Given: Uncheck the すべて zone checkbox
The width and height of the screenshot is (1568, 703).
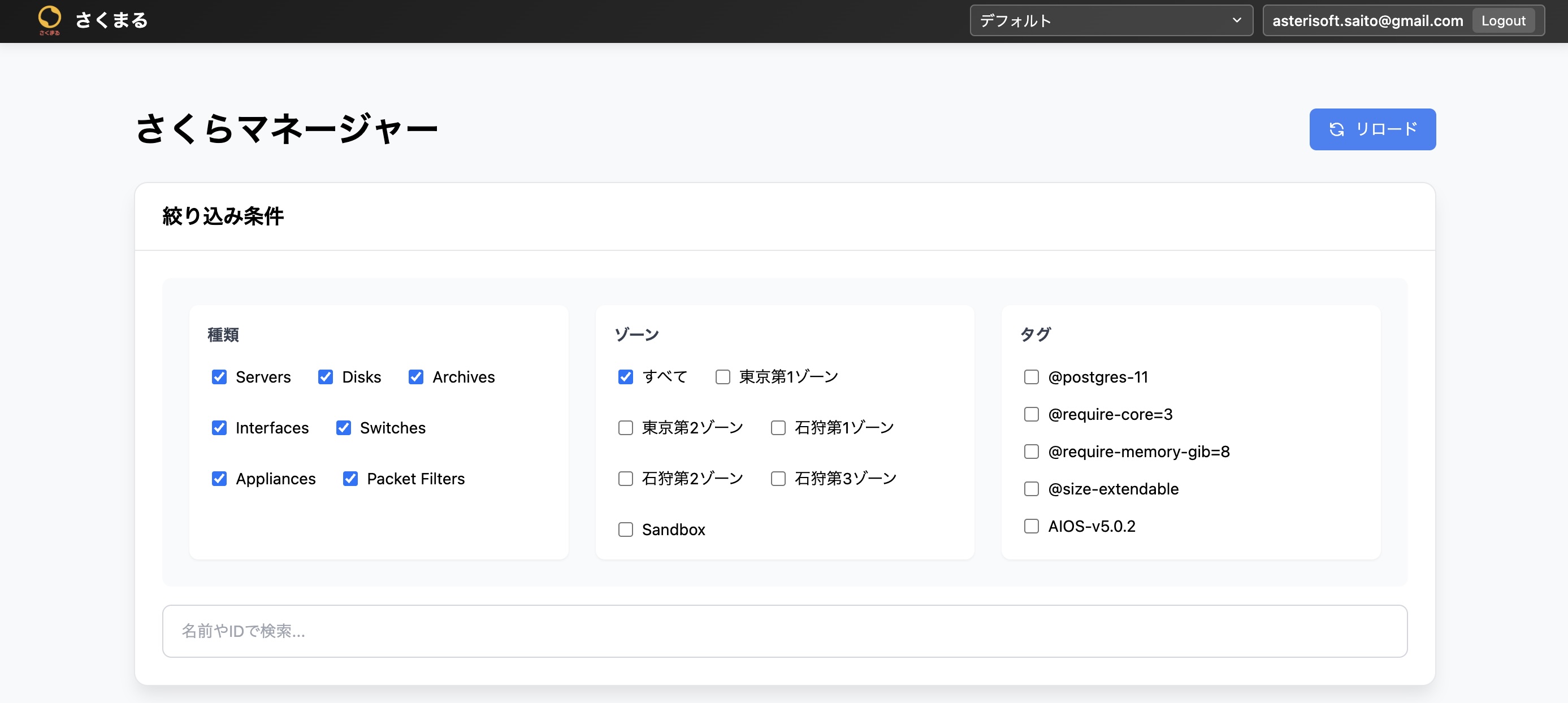Looking at the screenshot, I should pyautogui.click(x=625, y=377).
